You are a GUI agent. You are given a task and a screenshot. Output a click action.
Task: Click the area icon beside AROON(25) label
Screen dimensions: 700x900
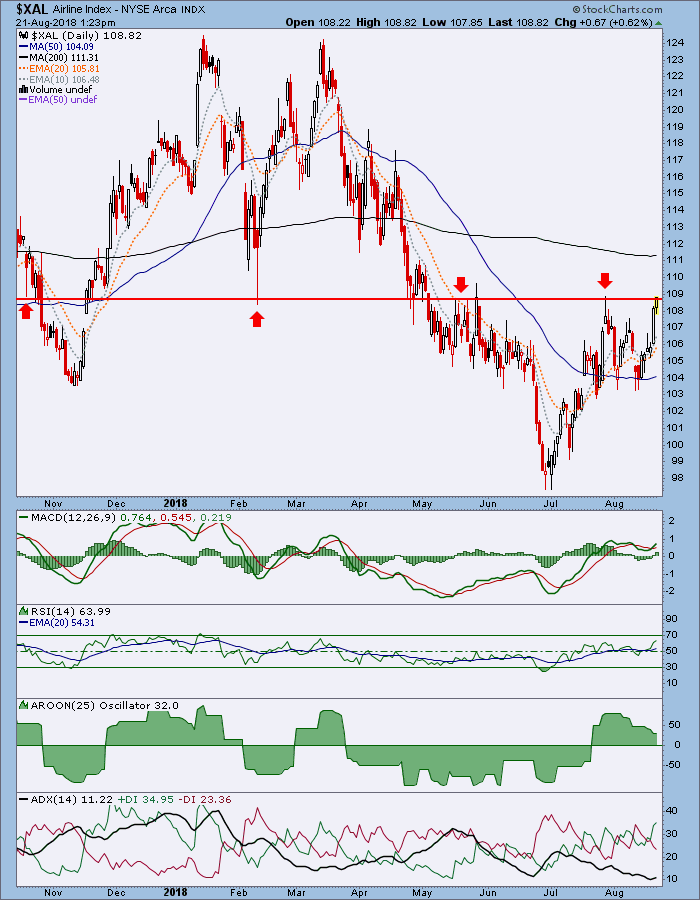click(x=23, y=705)
